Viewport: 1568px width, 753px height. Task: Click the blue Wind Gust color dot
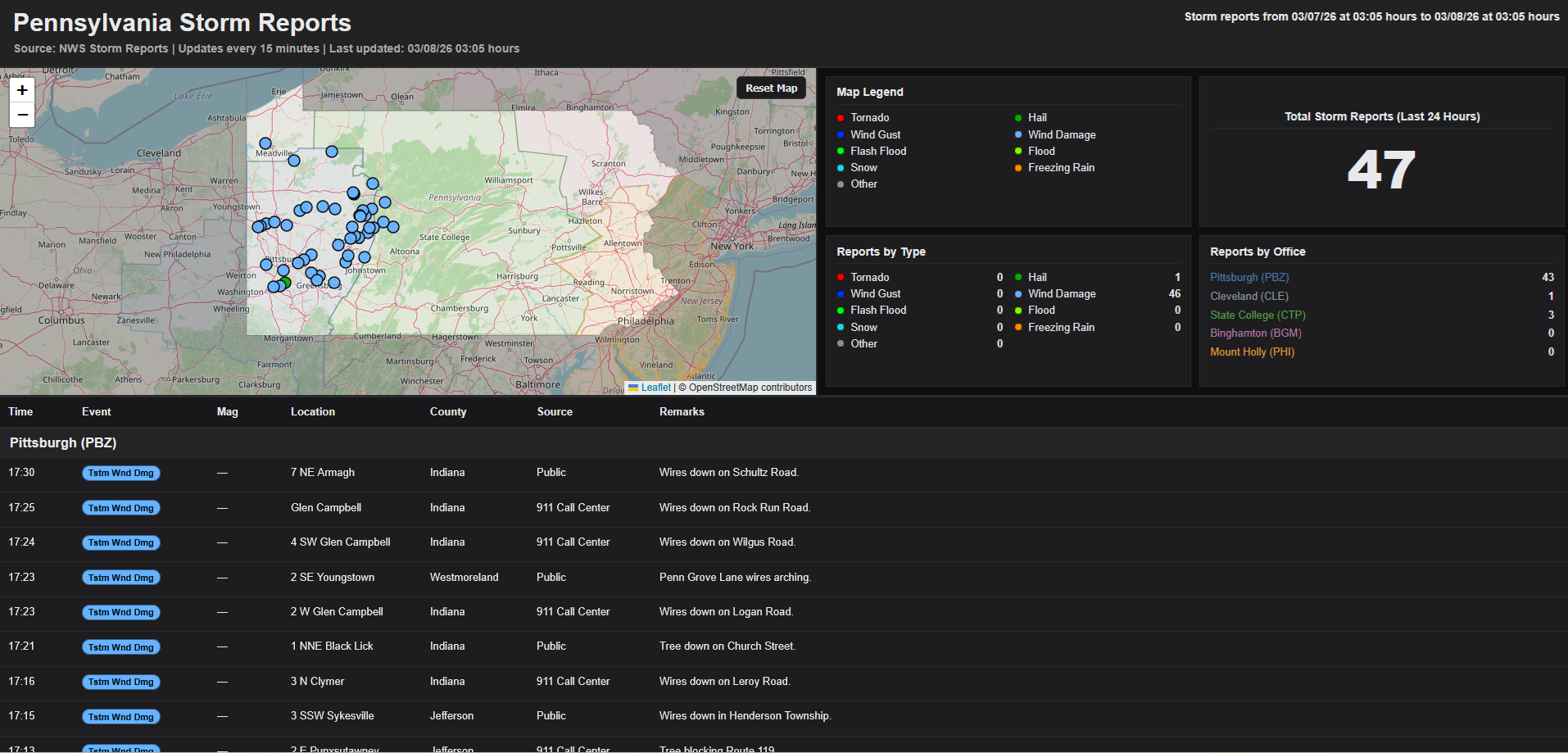840,134
